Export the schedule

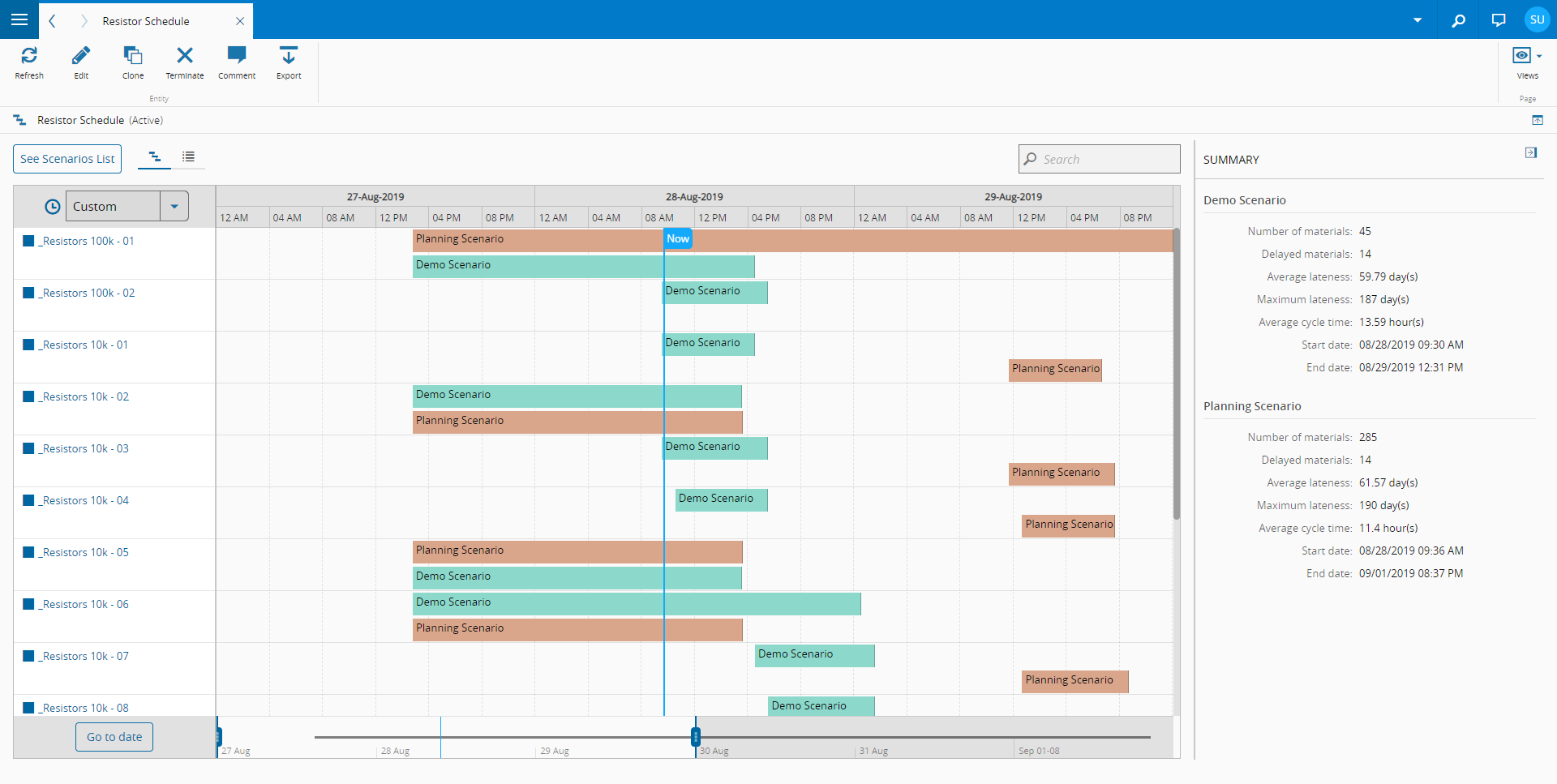pyautogui.click(x=289, y=62)
